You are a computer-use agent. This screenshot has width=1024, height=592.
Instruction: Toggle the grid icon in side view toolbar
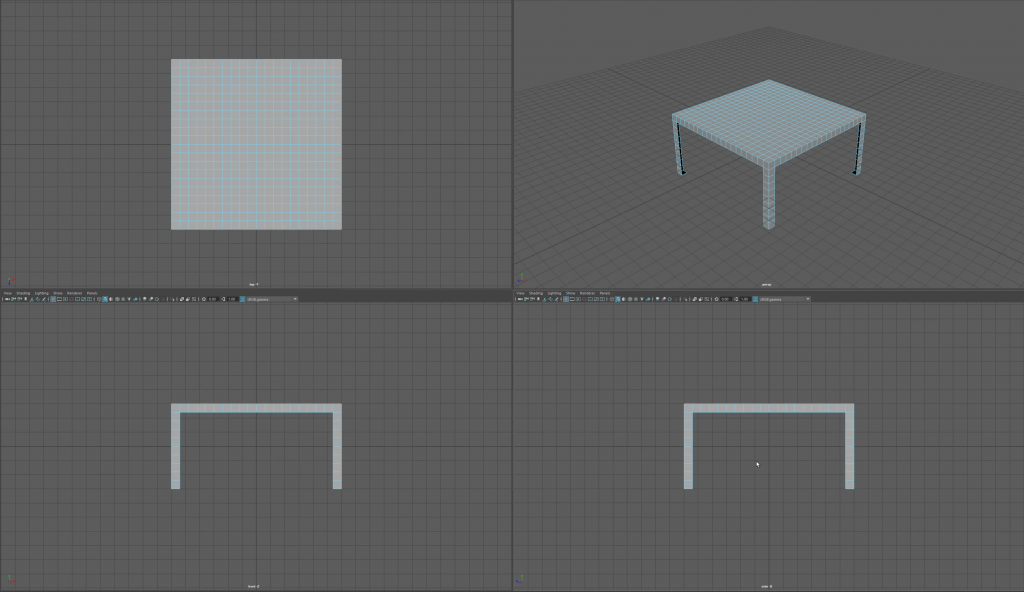click(x=565, y=299)
